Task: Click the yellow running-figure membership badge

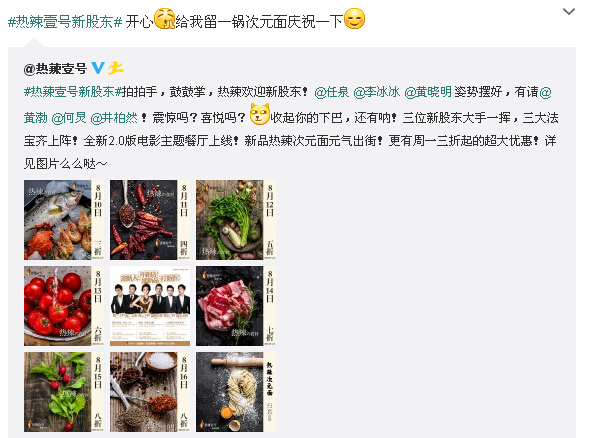Action: click(x=116, y=68)
